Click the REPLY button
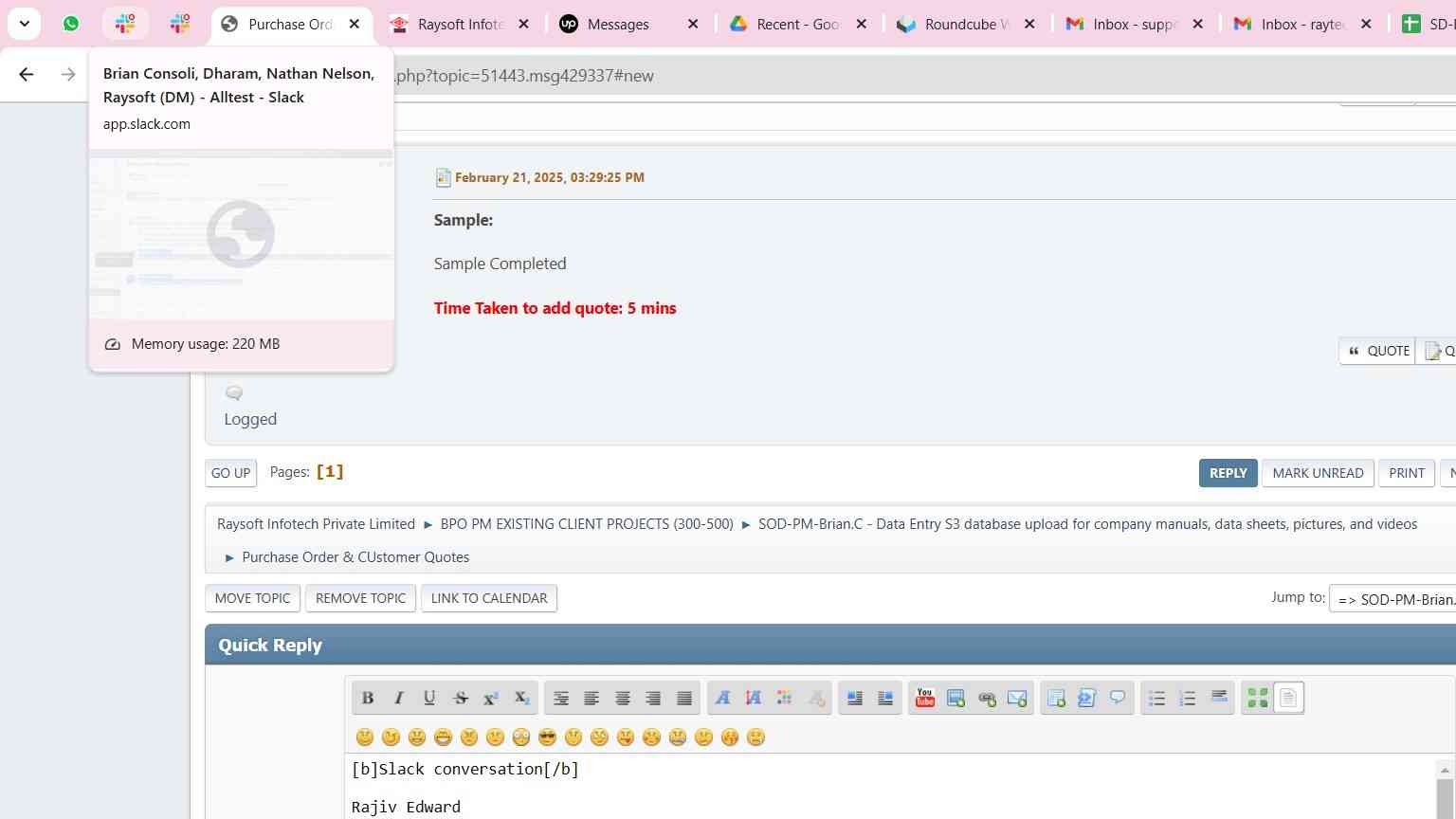The image size is (1456, 819). pos(1228,473)
